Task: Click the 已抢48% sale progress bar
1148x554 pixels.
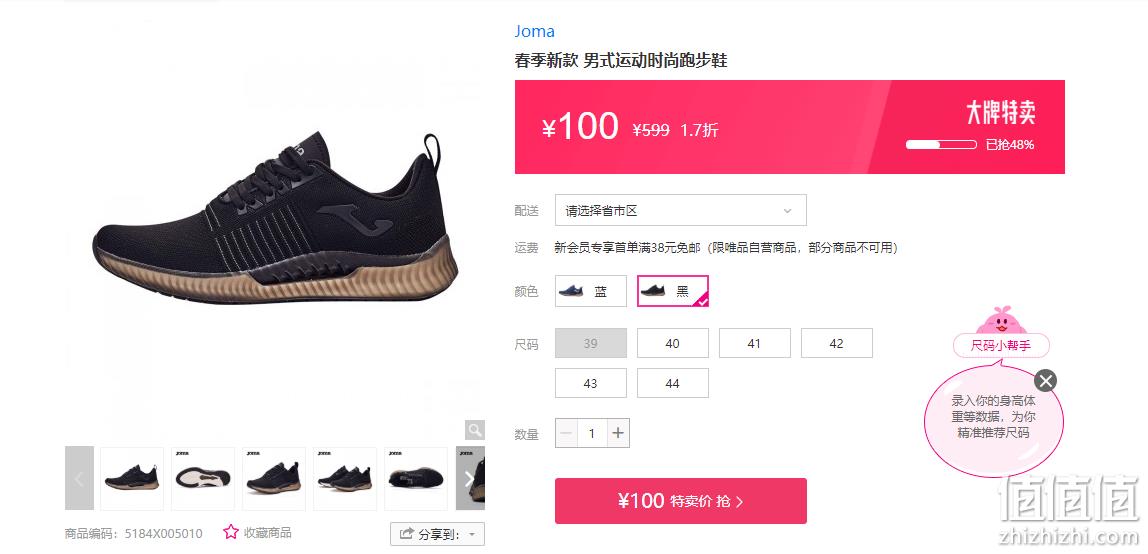Action: [x=941, y=145]
